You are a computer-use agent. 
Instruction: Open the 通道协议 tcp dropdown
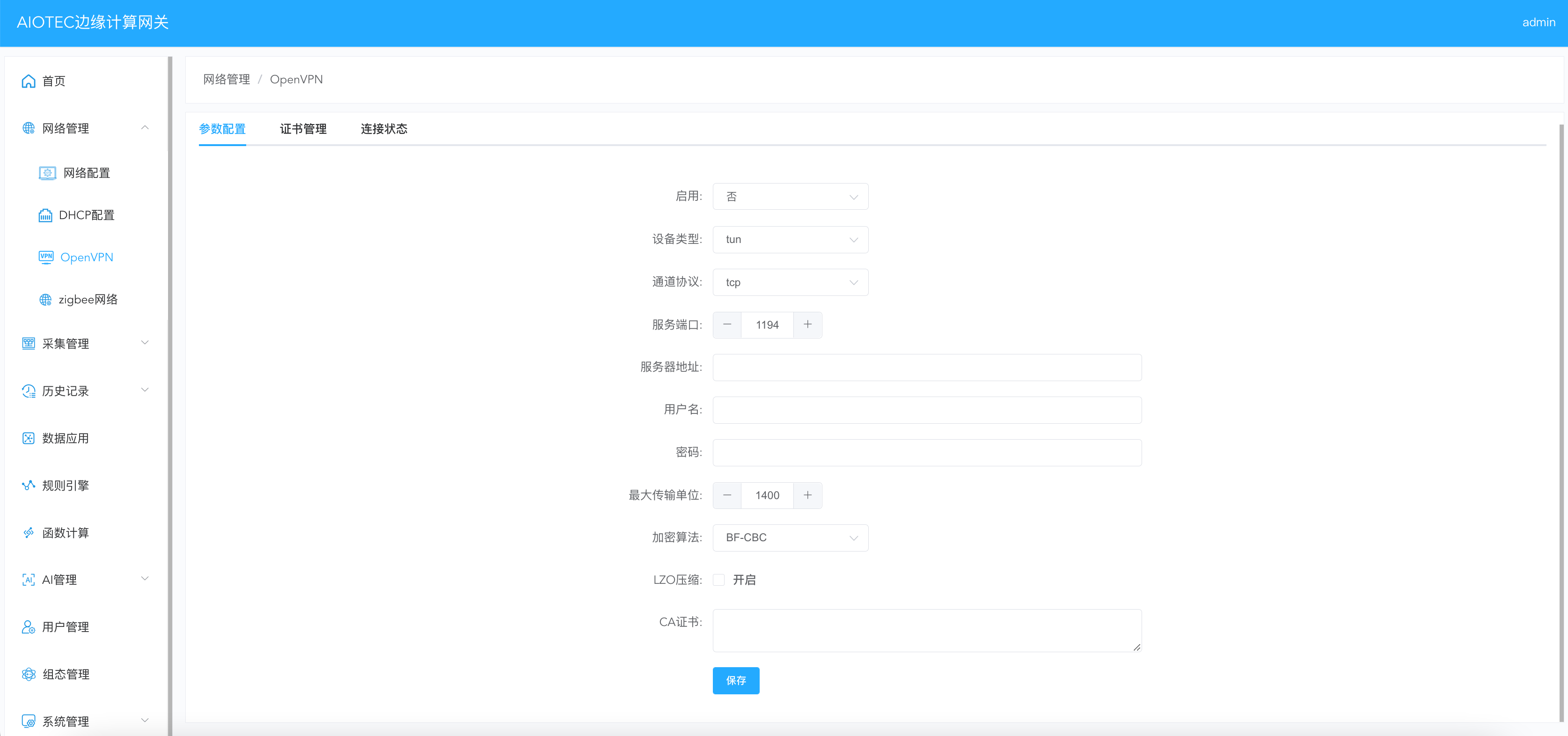(790, 282)
